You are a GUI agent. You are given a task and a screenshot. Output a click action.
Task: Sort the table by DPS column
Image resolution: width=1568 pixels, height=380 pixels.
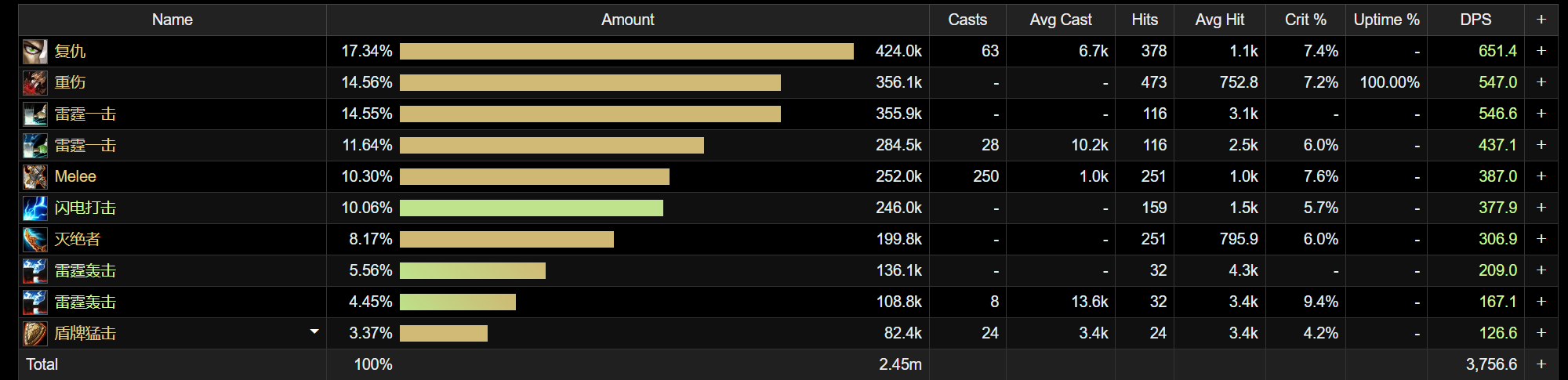pos(1475,20)
